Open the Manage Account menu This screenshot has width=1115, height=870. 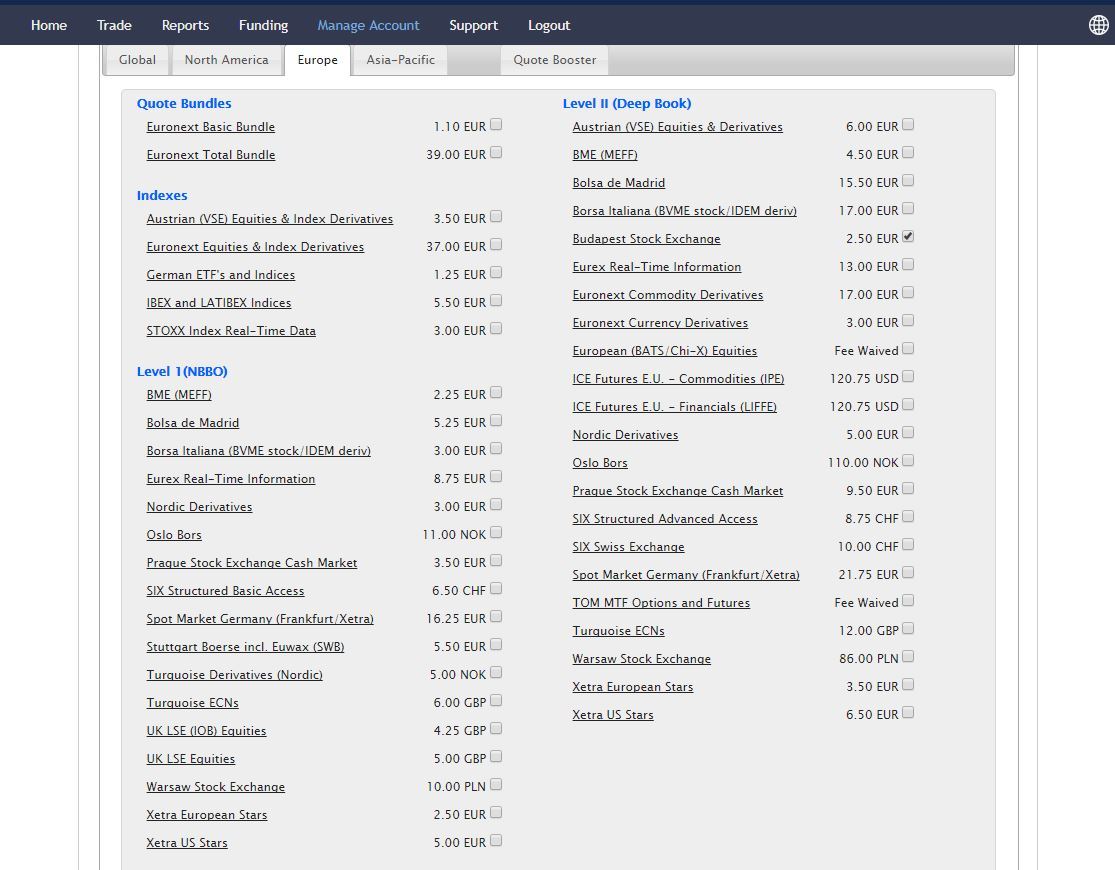pos(368,25)
